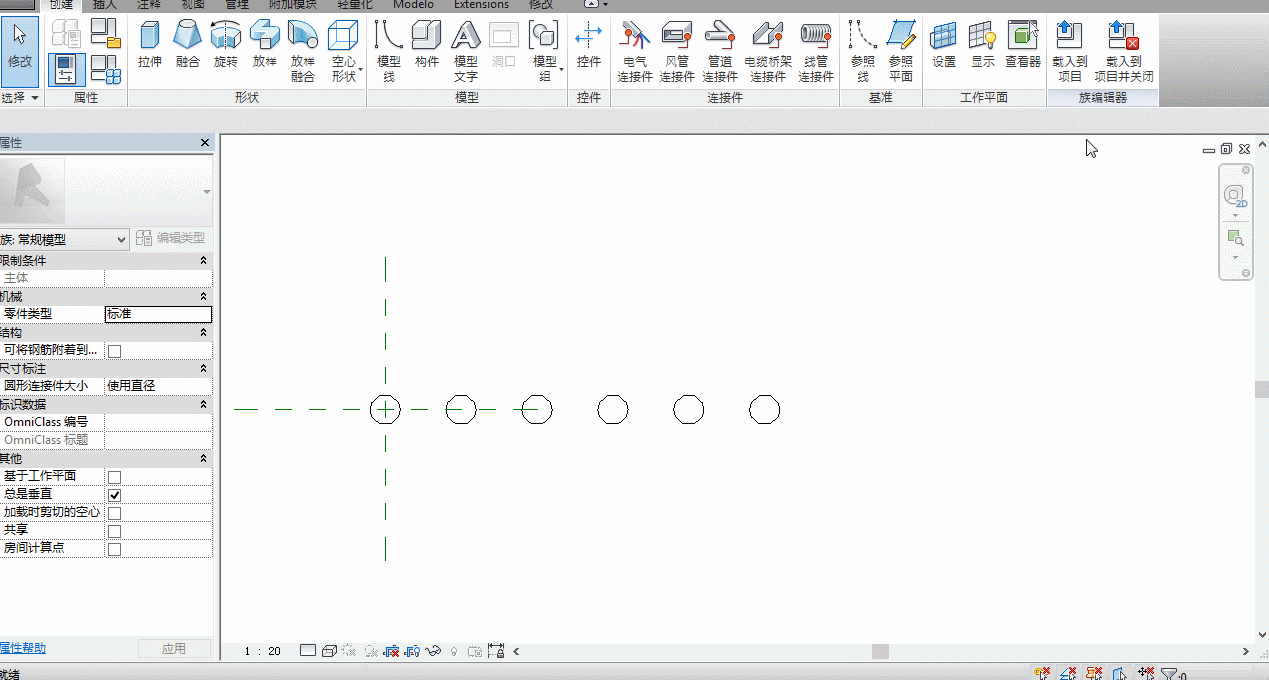Enable the 基于工作平面 checkbox
The width and height of the screenshot is (1269, 680).
(114, 477)
